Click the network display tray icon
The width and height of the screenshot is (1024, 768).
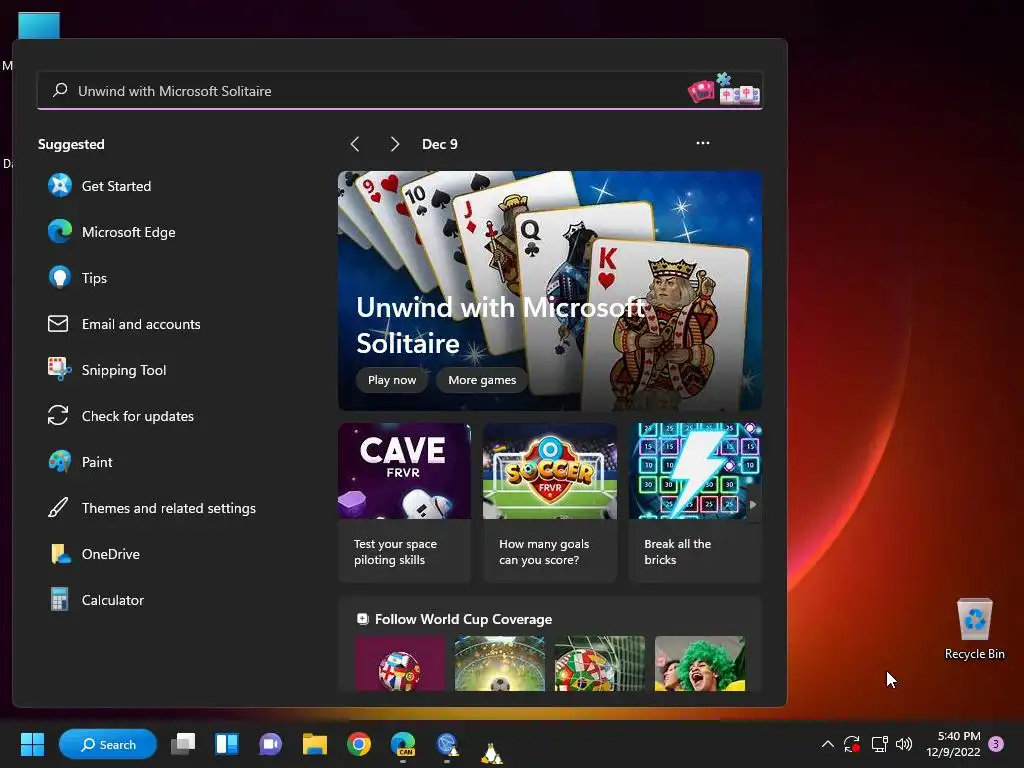(x=879, y=744)
